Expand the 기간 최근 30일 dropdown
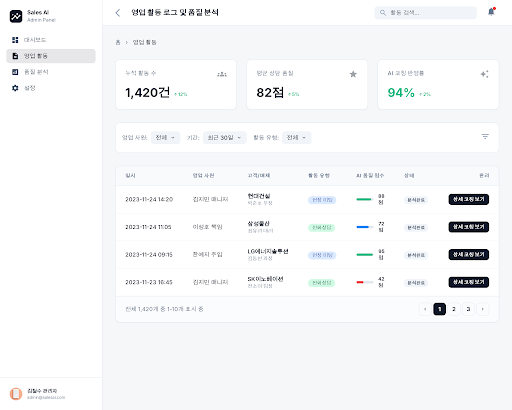Screen dimensions: 512x410 (225, 138)
